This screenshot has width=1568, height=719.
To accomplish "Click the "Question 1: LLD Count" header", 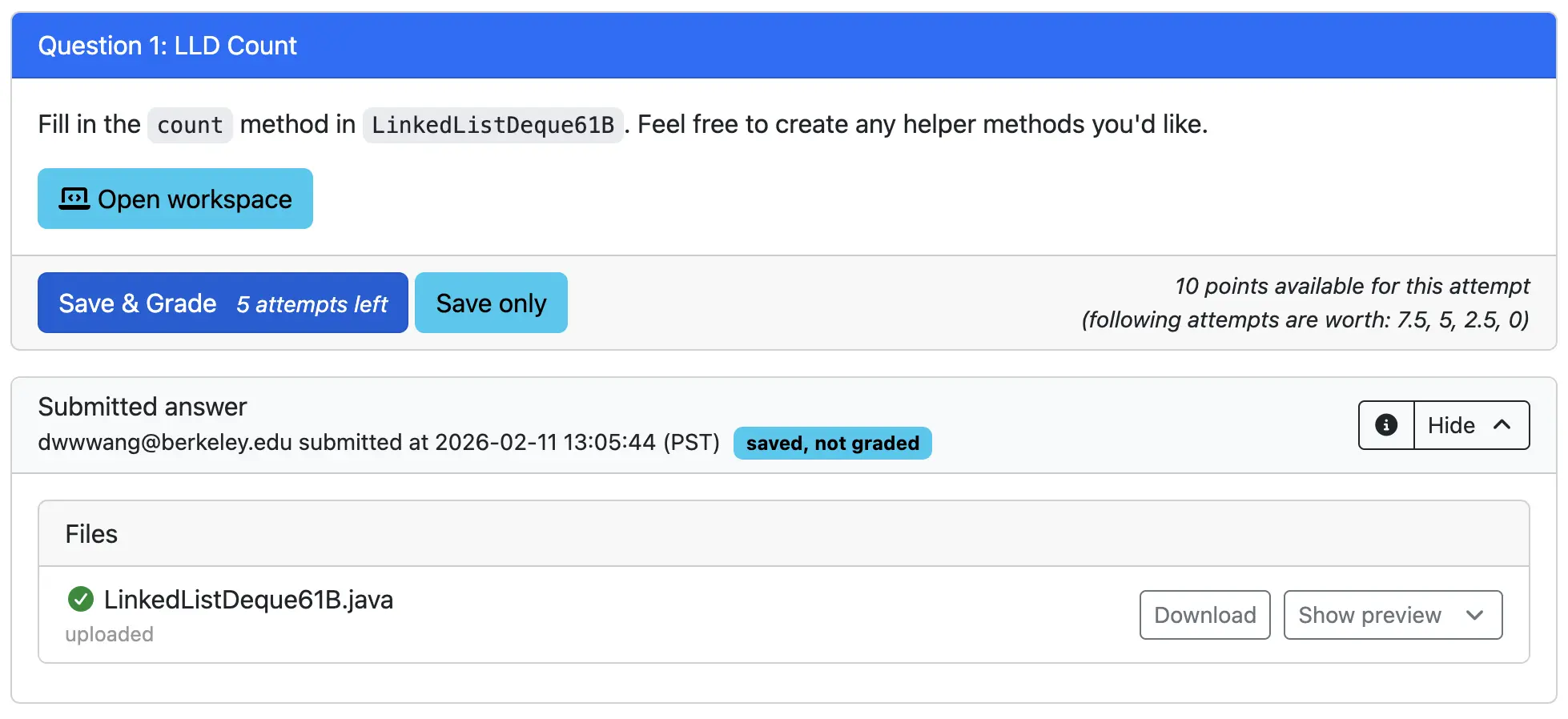I will (167, 46).
